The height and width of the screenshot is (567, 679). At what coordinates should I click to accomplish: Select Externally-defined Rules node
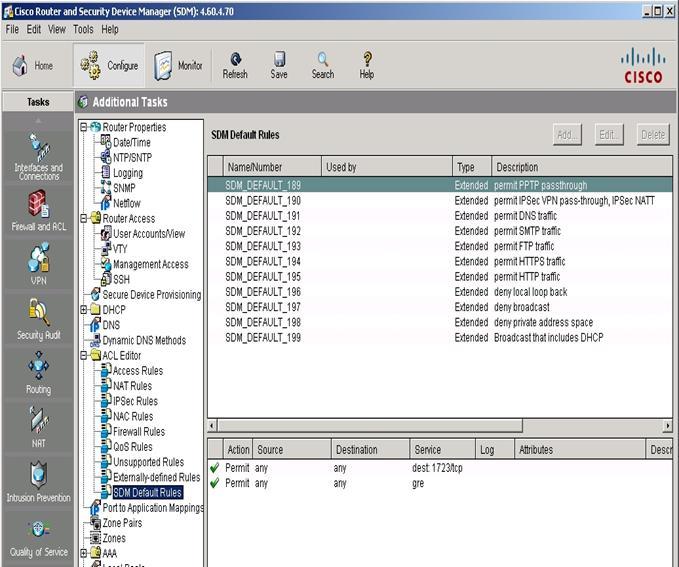tap(157, 477)
